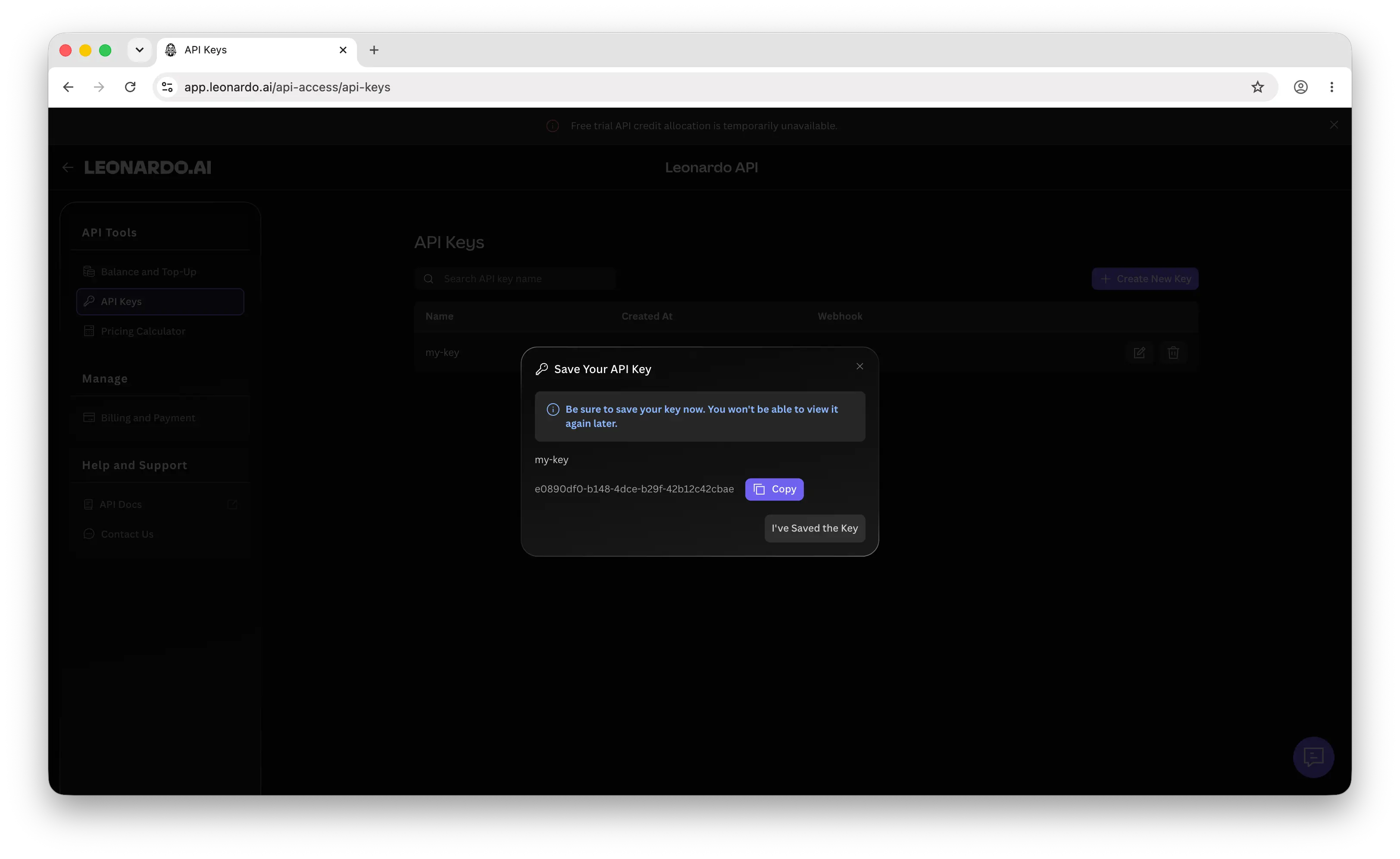Viewport: 1400px width, 859px height.
Task: Reload the current page
Action: click(x=130, y=87)
